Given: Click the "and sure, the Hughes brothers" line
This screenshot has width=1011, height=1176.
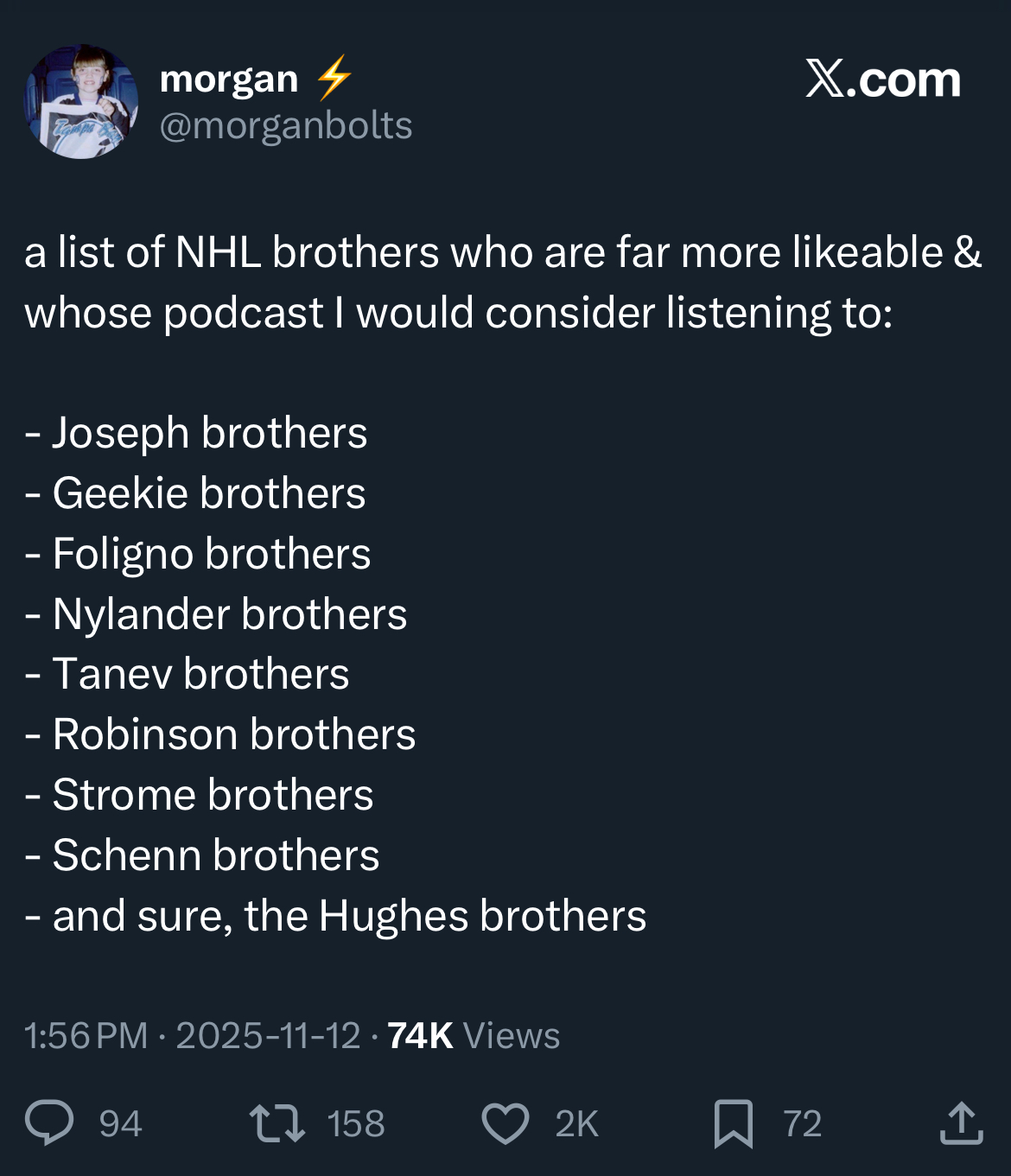Looking at the screenshot, I should point(349,916).
